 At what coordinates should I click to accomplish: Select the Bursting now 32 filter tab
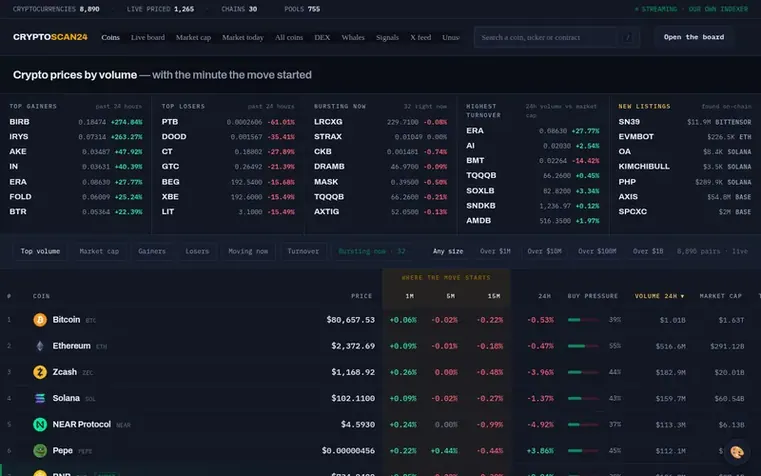coord(372,251)
